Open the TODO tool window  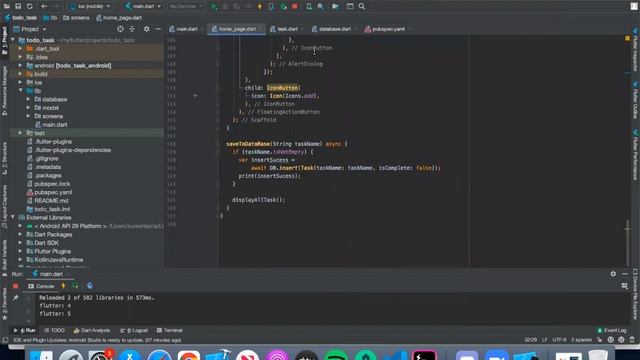tap(54, 330)
